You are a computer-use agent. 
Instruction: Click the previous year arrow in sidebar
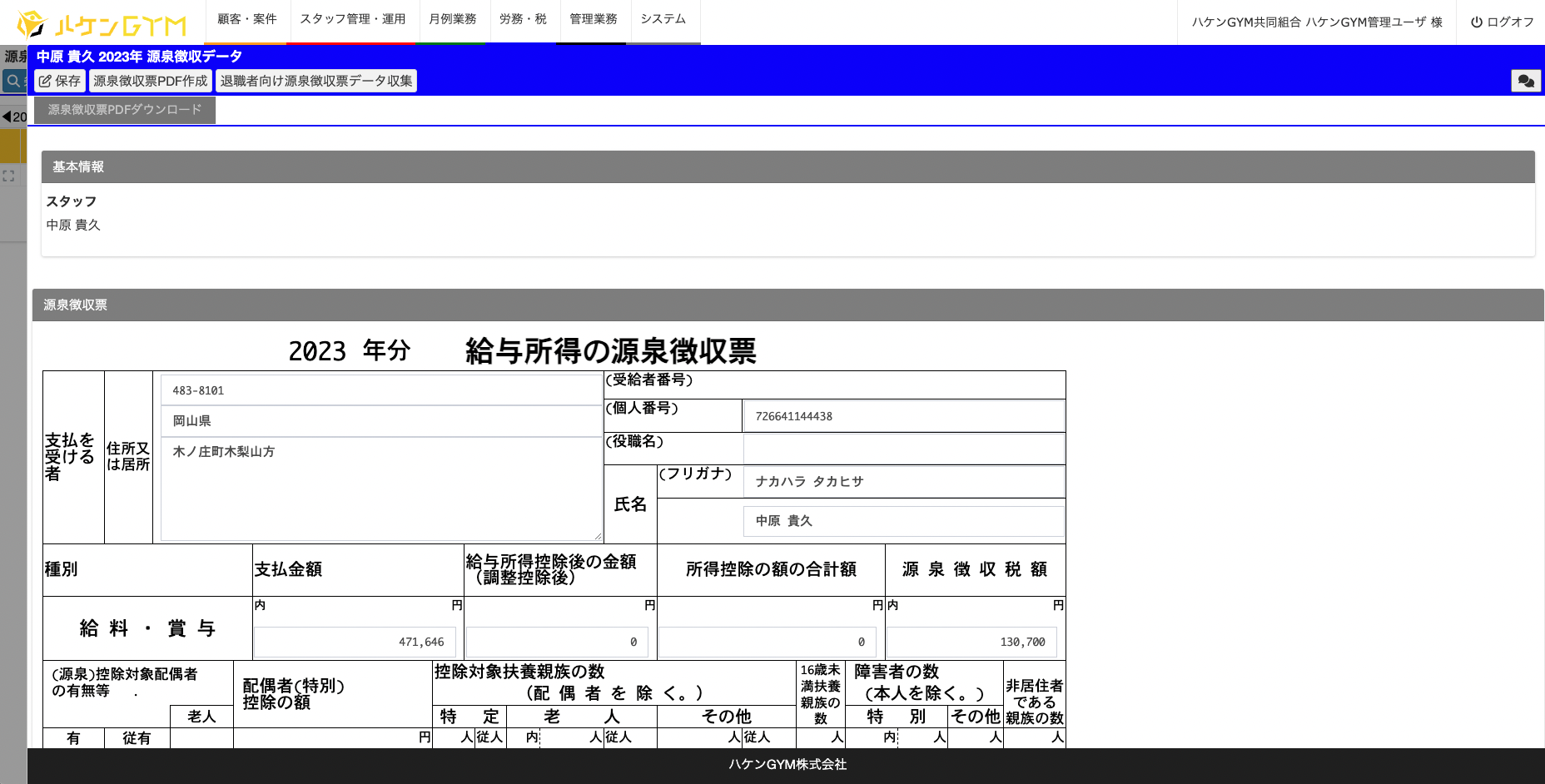click(7, 117)
